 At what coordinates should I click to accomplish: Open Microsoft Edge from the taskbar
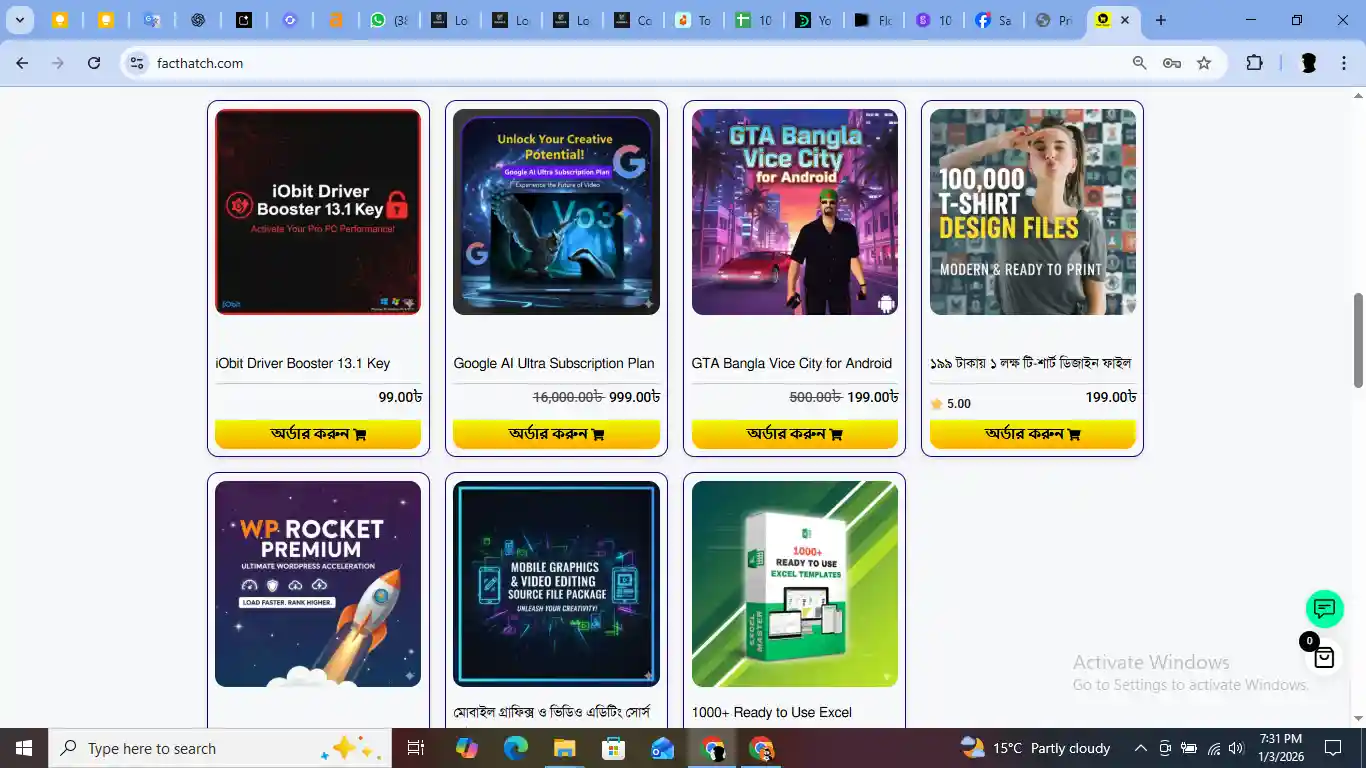515,748
